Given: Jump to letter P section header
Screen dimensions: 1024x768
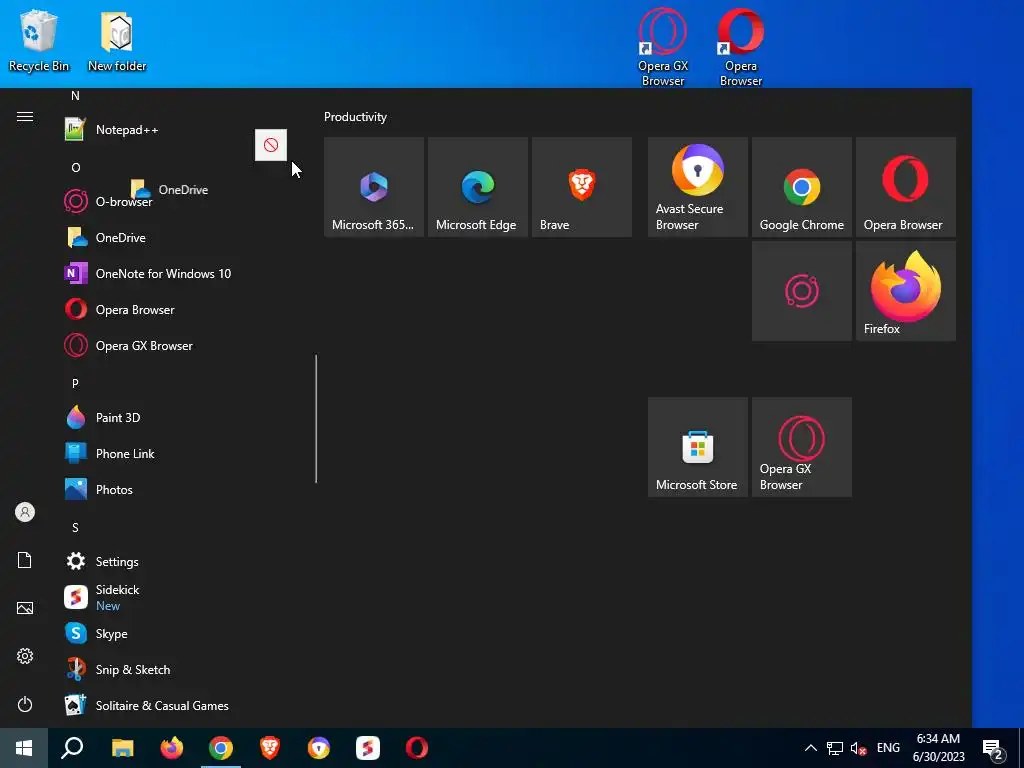Looking at the screenshot, I should [x=75, y=383].
